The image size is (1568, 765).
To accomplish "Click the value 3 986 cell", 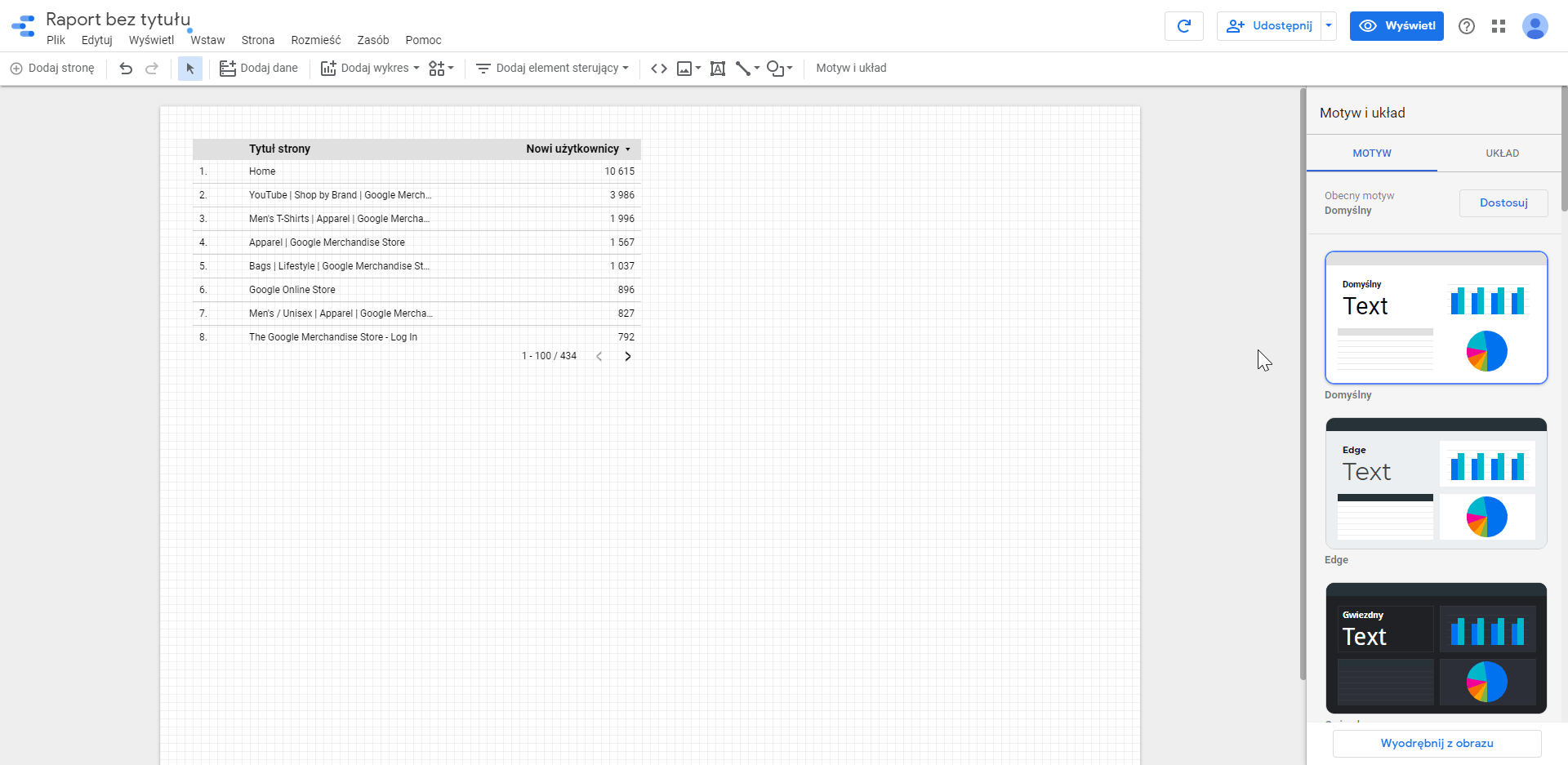I will pyautogui.click(x=622, y=195).
